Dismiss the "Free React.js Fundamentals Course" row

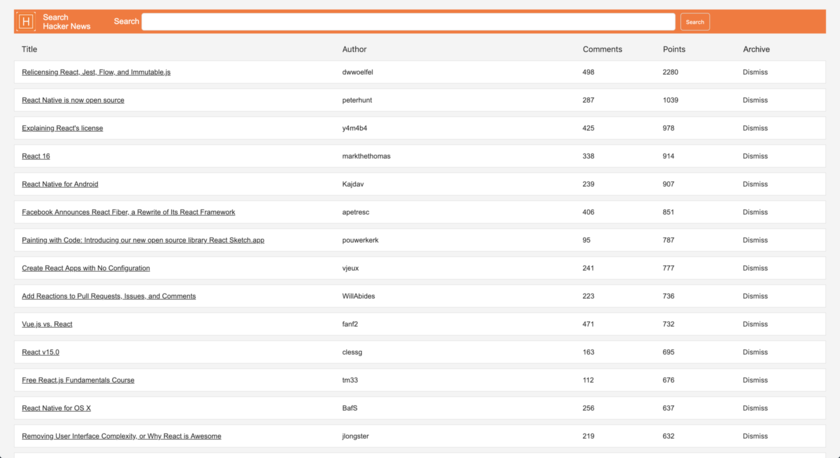pos(755,381)
